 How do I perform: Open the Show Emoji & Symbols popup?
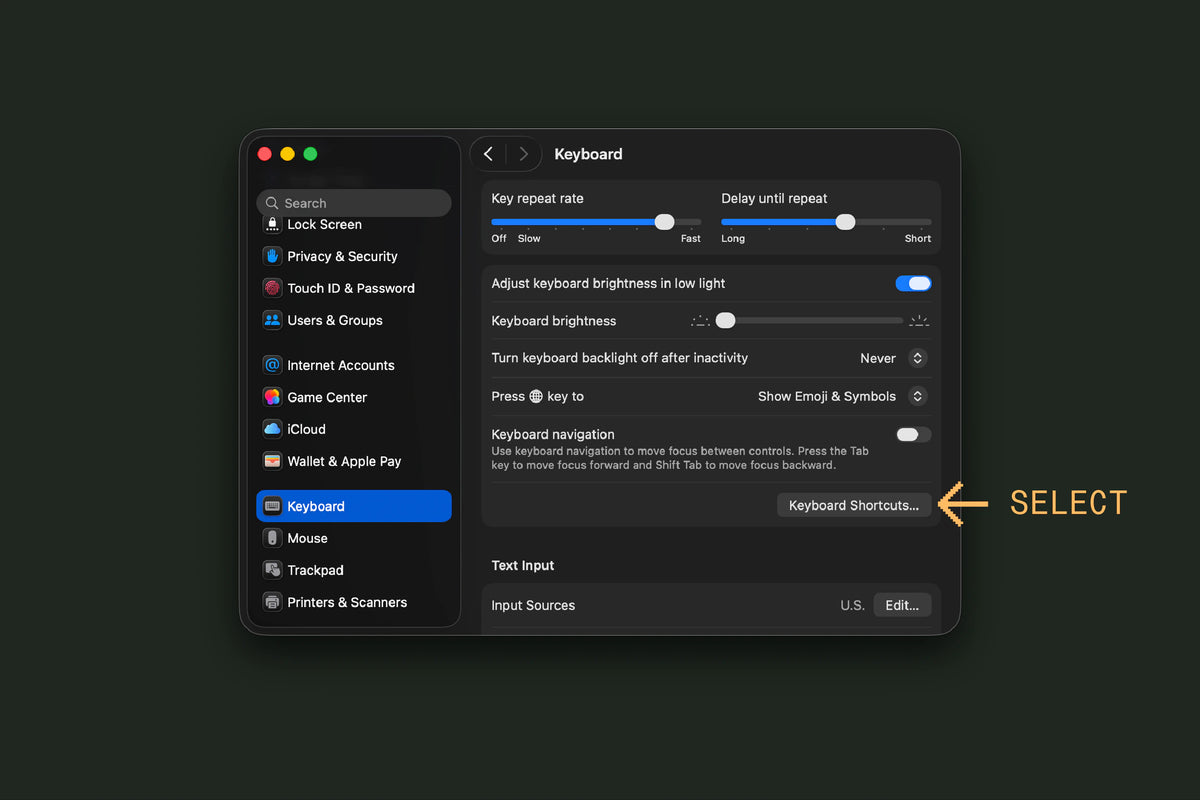(917, 396)
